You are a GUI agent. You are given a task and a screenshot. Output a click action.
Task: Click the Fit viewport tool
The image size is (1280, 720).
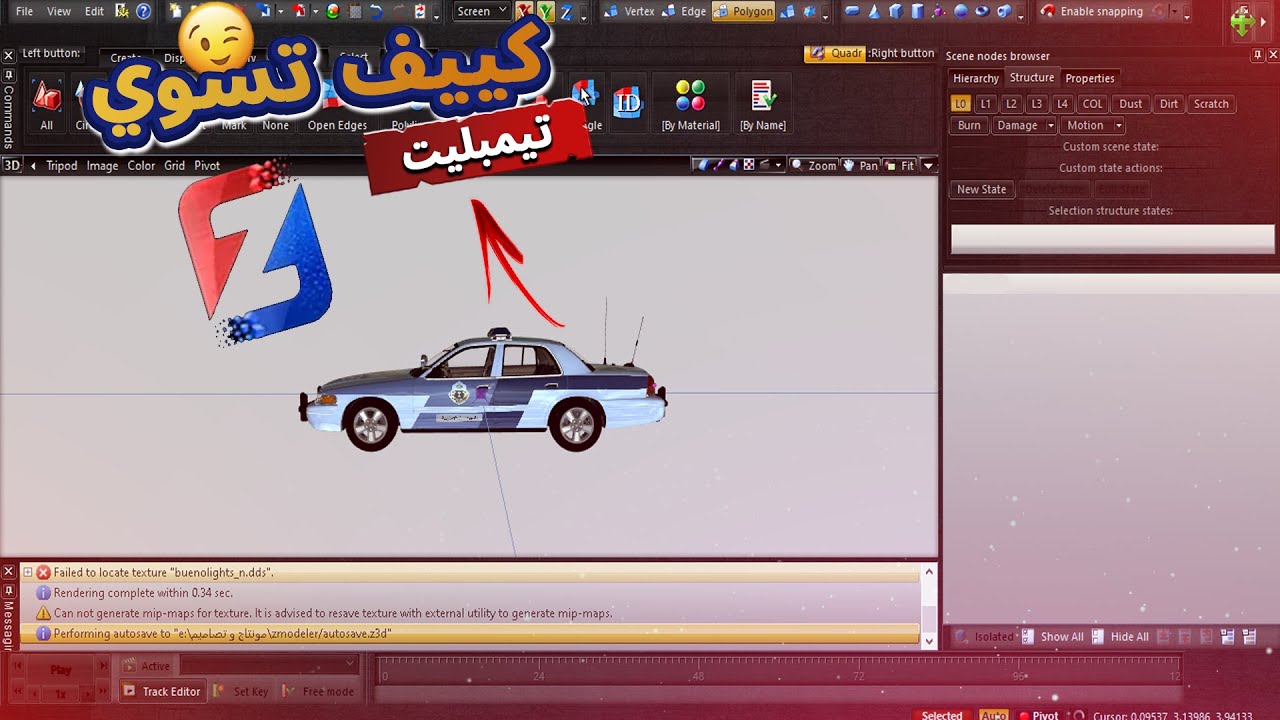pyautogui.click(x=900, y=165)
